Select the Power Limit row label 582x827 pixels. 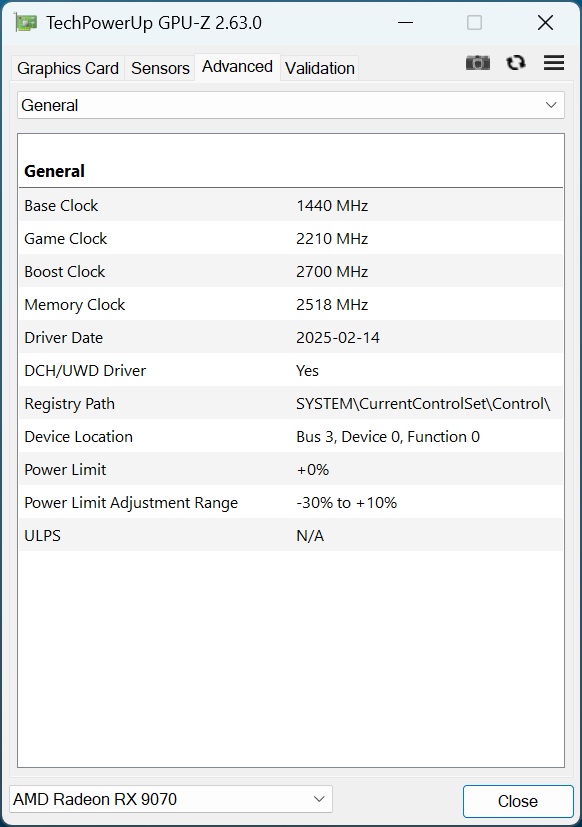65,469
